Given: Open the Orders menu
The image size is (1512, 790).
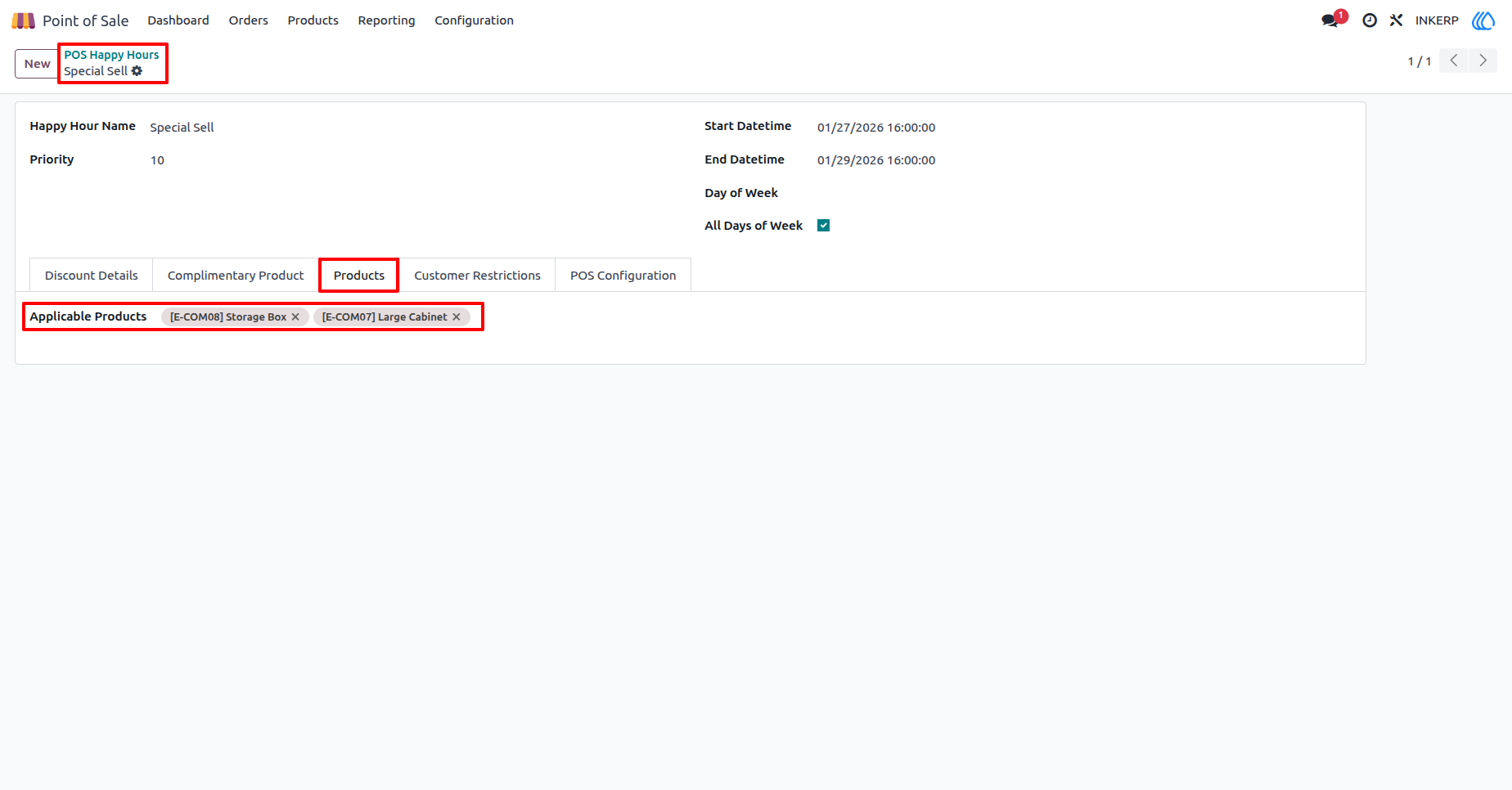Looking at the screenshot, I should 249,20.
